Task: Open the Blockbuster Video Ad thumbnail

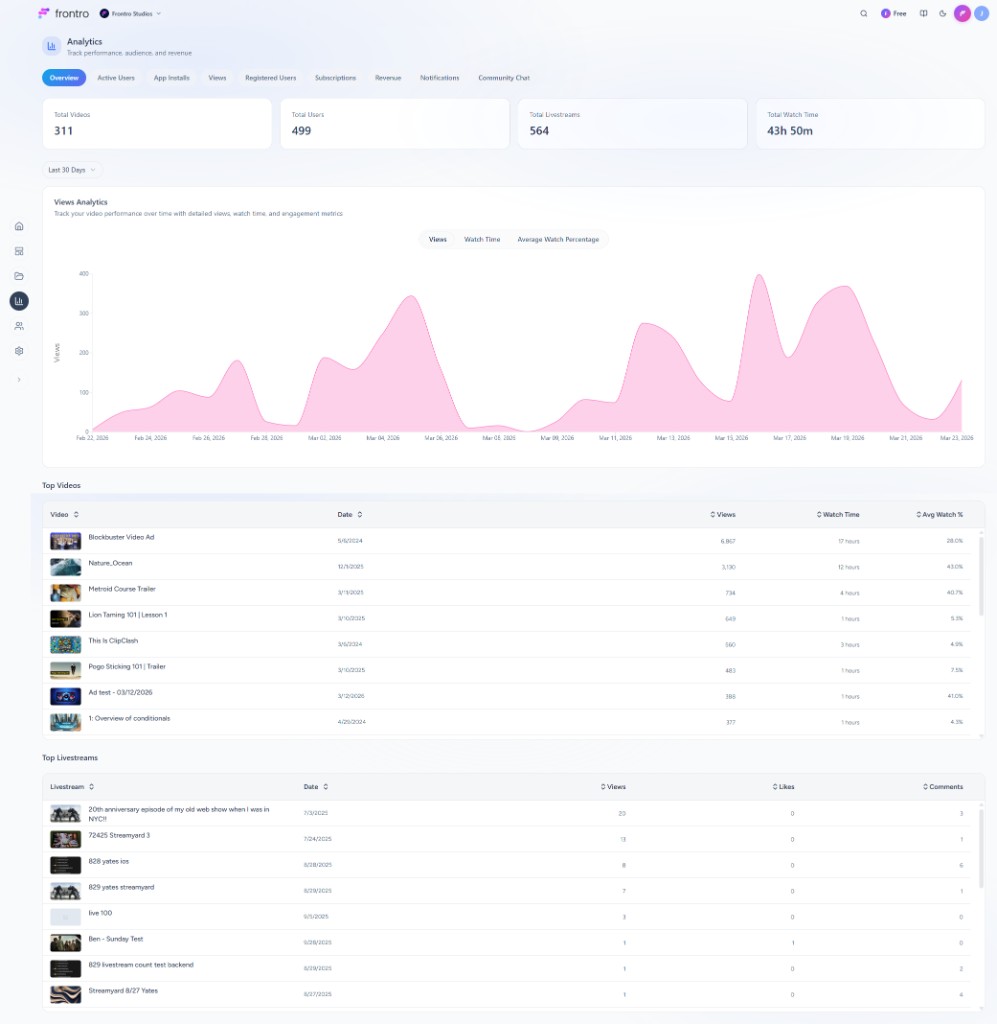Action: pos(66,541)
